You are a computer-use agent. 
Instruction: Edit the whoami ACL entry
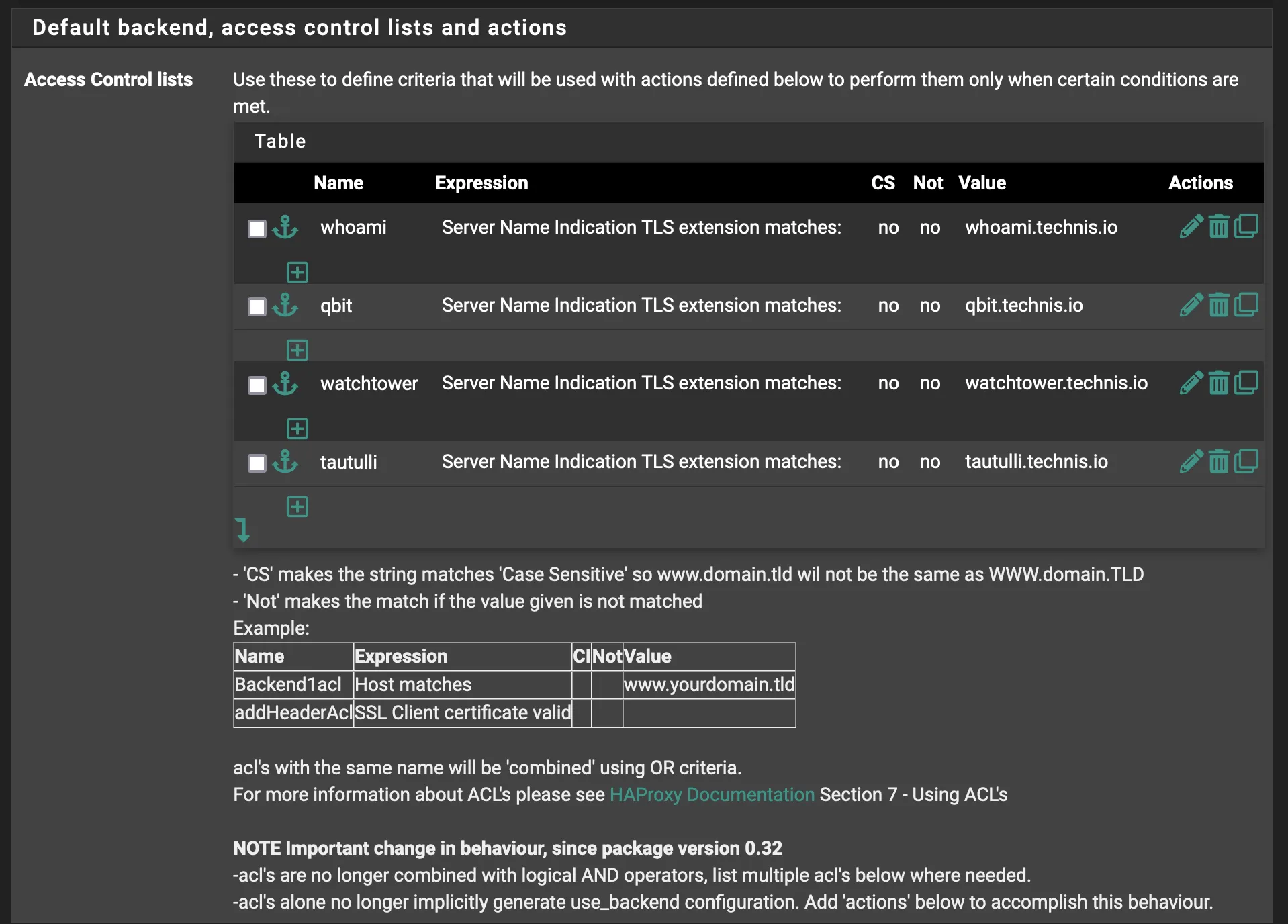[1191, 226]
